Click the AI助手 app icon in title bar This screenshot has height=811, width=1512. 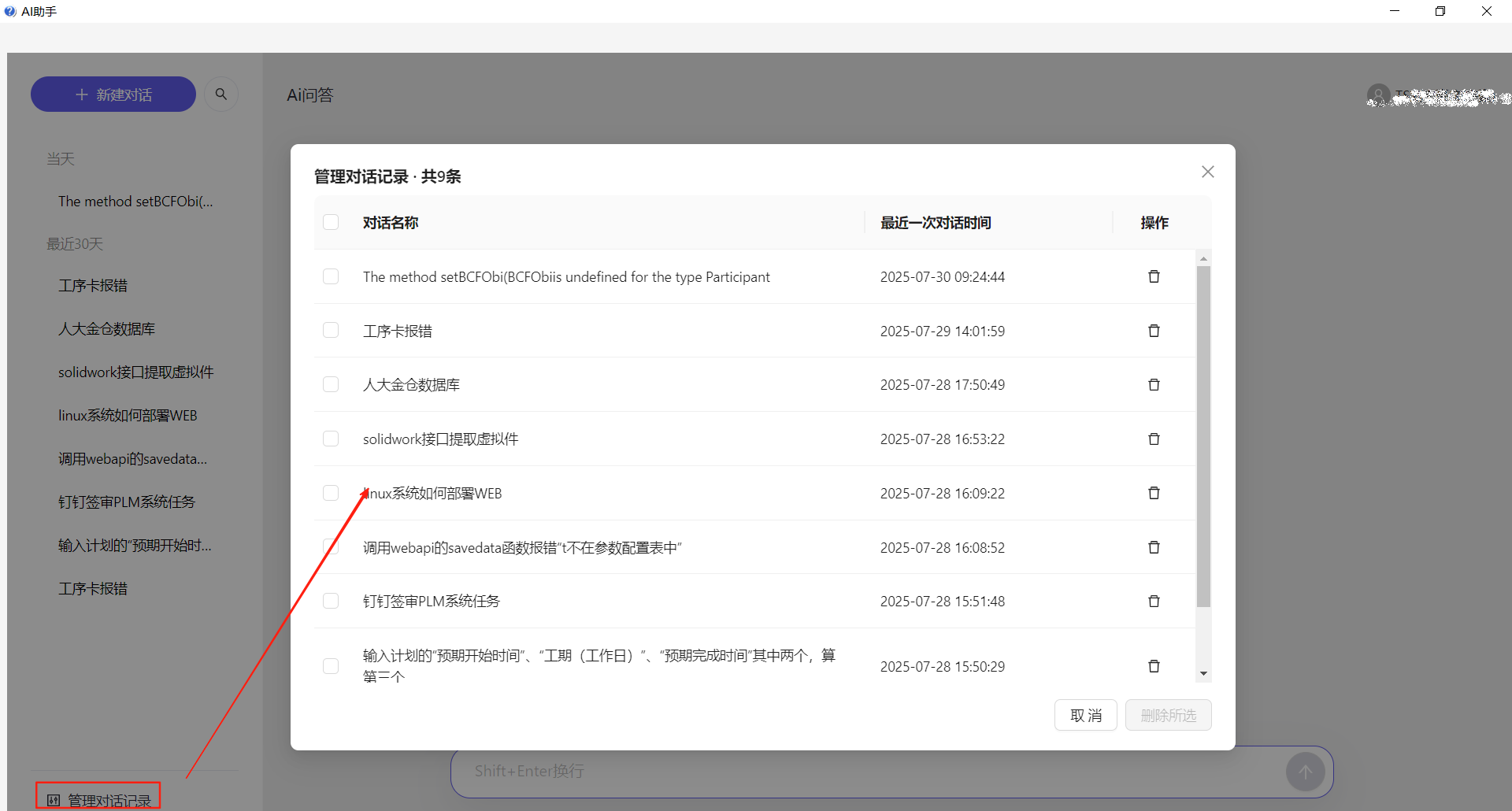click(10, 11)
